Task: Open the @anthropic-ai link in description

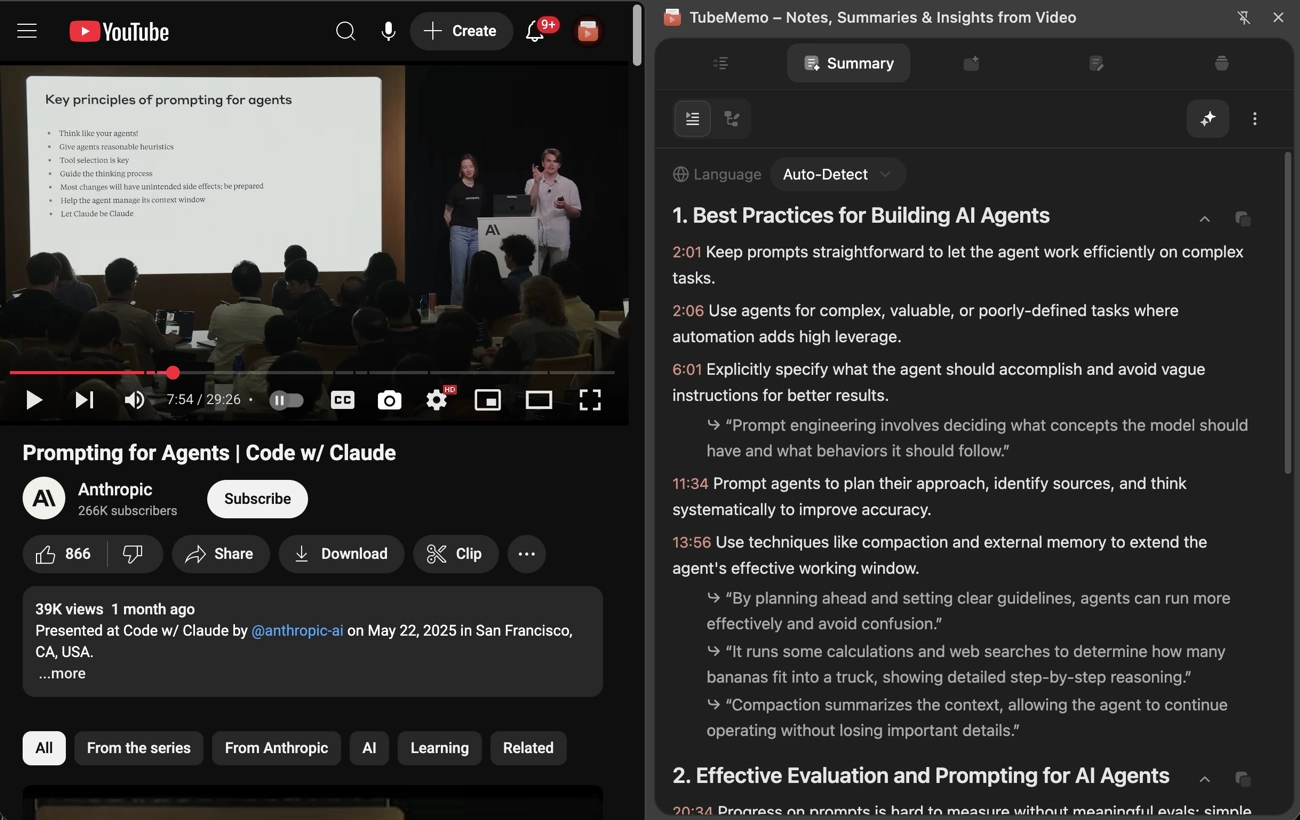Action: pos(297,631)
